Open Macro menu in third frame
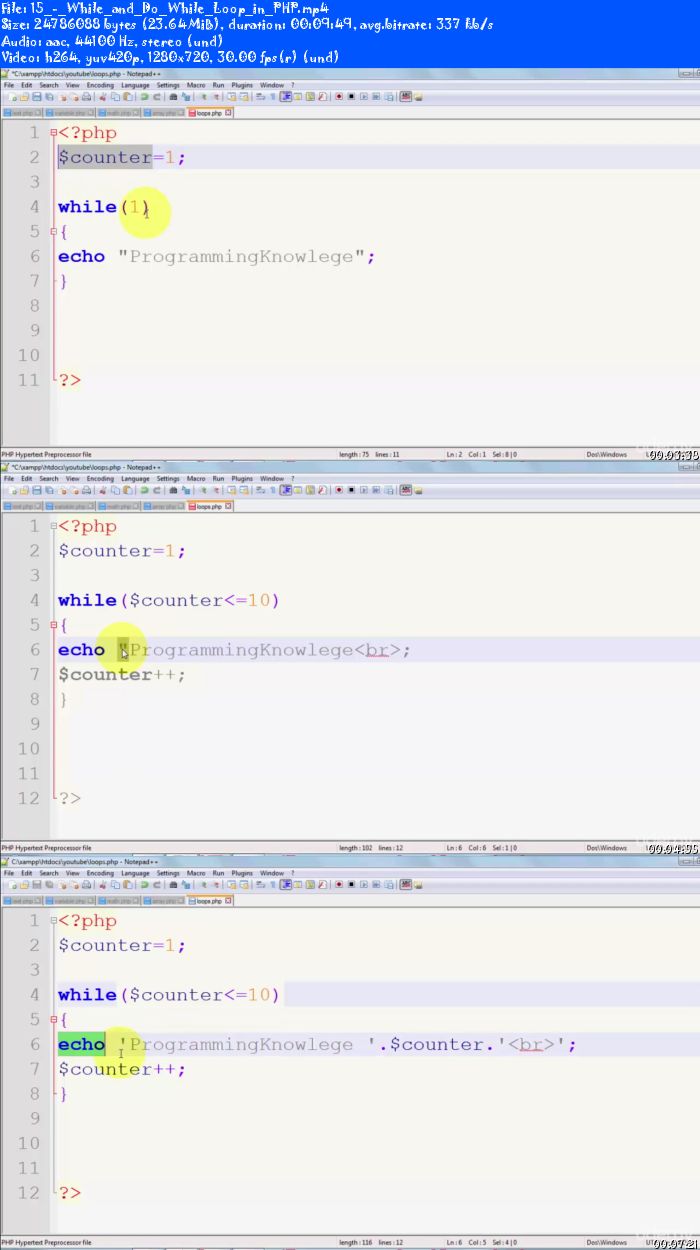 [196, 873]
